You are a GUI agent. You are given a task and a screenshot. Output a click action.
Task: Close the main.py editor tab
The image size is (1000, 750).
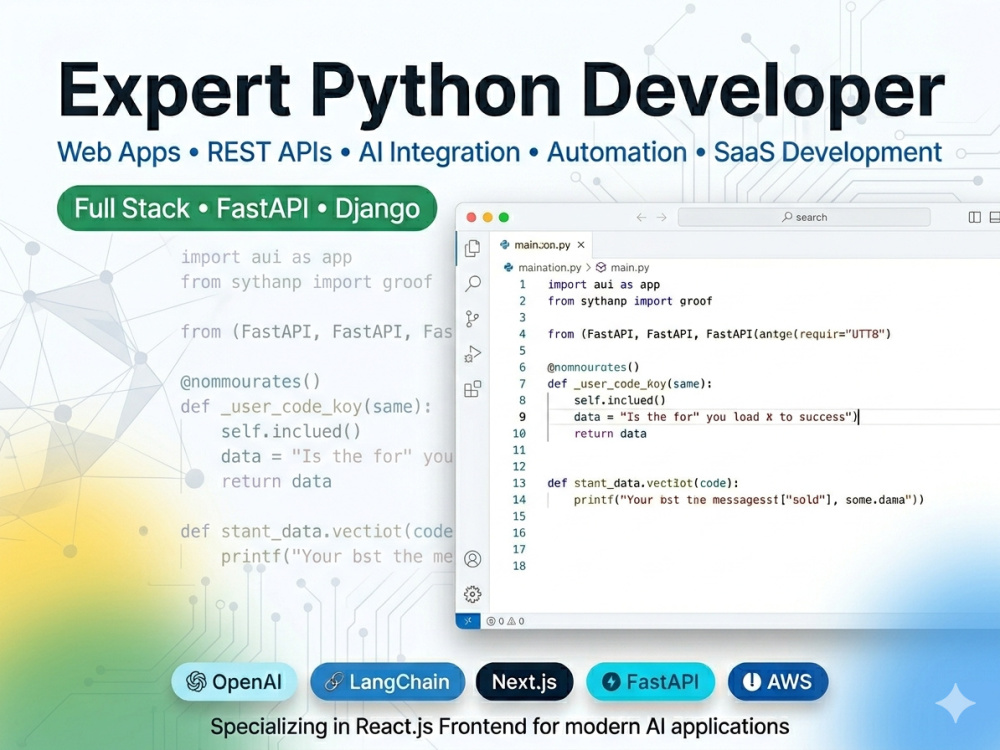(x=581, y=245)
